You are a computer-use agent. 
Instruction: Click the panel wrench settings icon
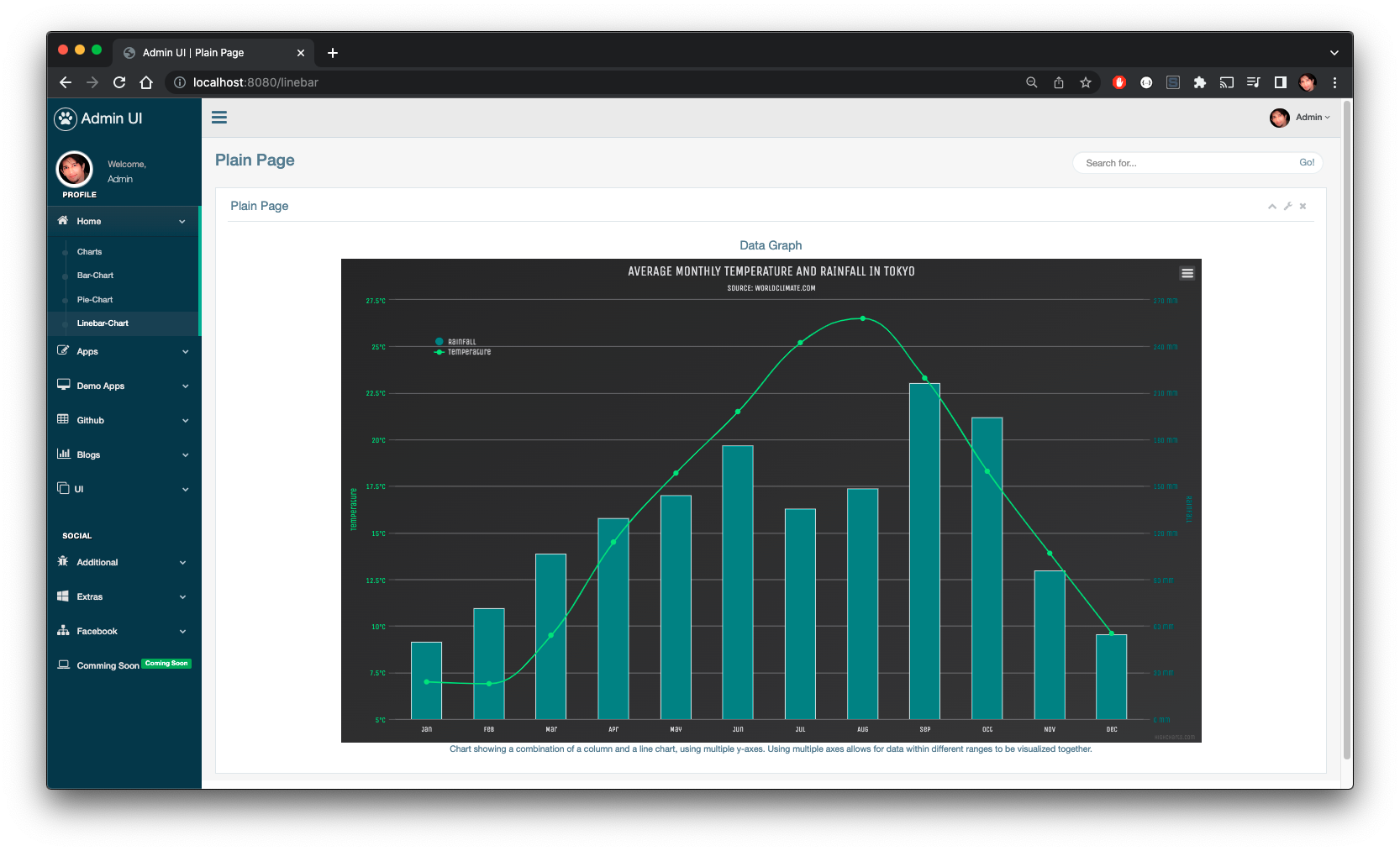pyautogui.click(x=1287, y=206)
